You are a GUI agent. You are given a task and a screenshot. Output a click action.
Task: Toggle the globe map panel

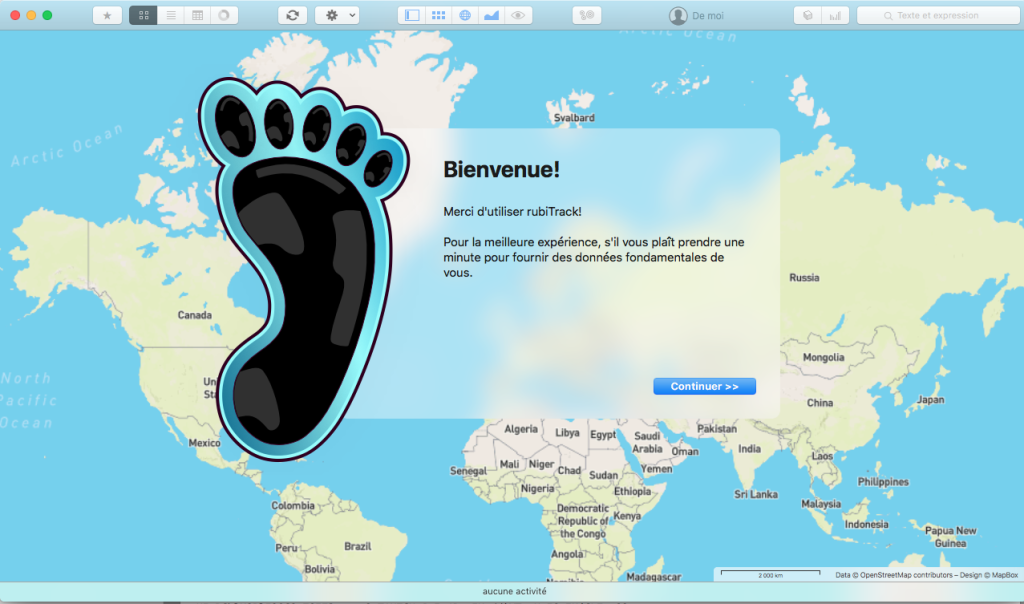[464, 15]
